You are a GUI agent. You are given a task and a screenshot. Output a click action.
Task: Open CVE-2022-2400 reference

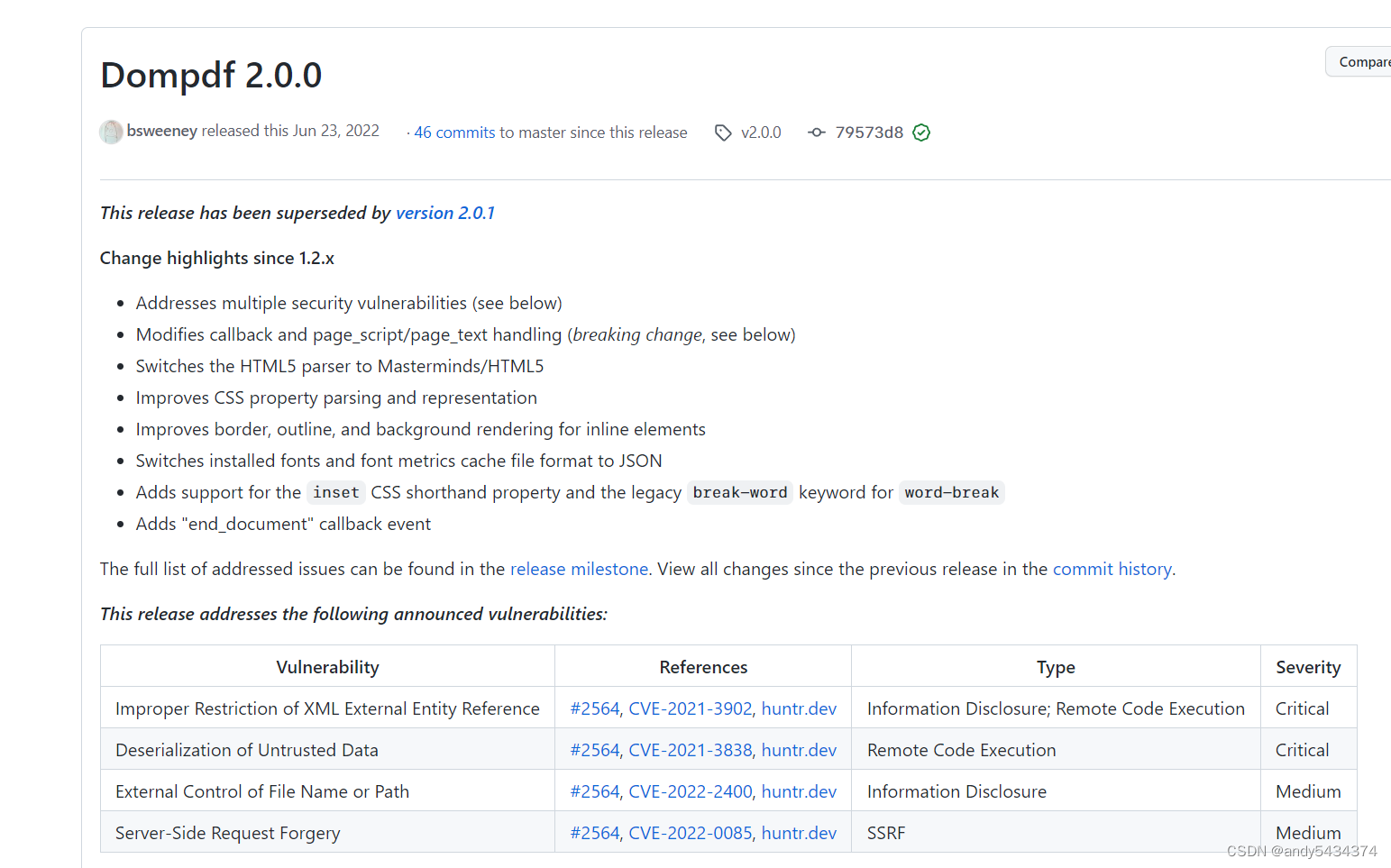[691, 791]
